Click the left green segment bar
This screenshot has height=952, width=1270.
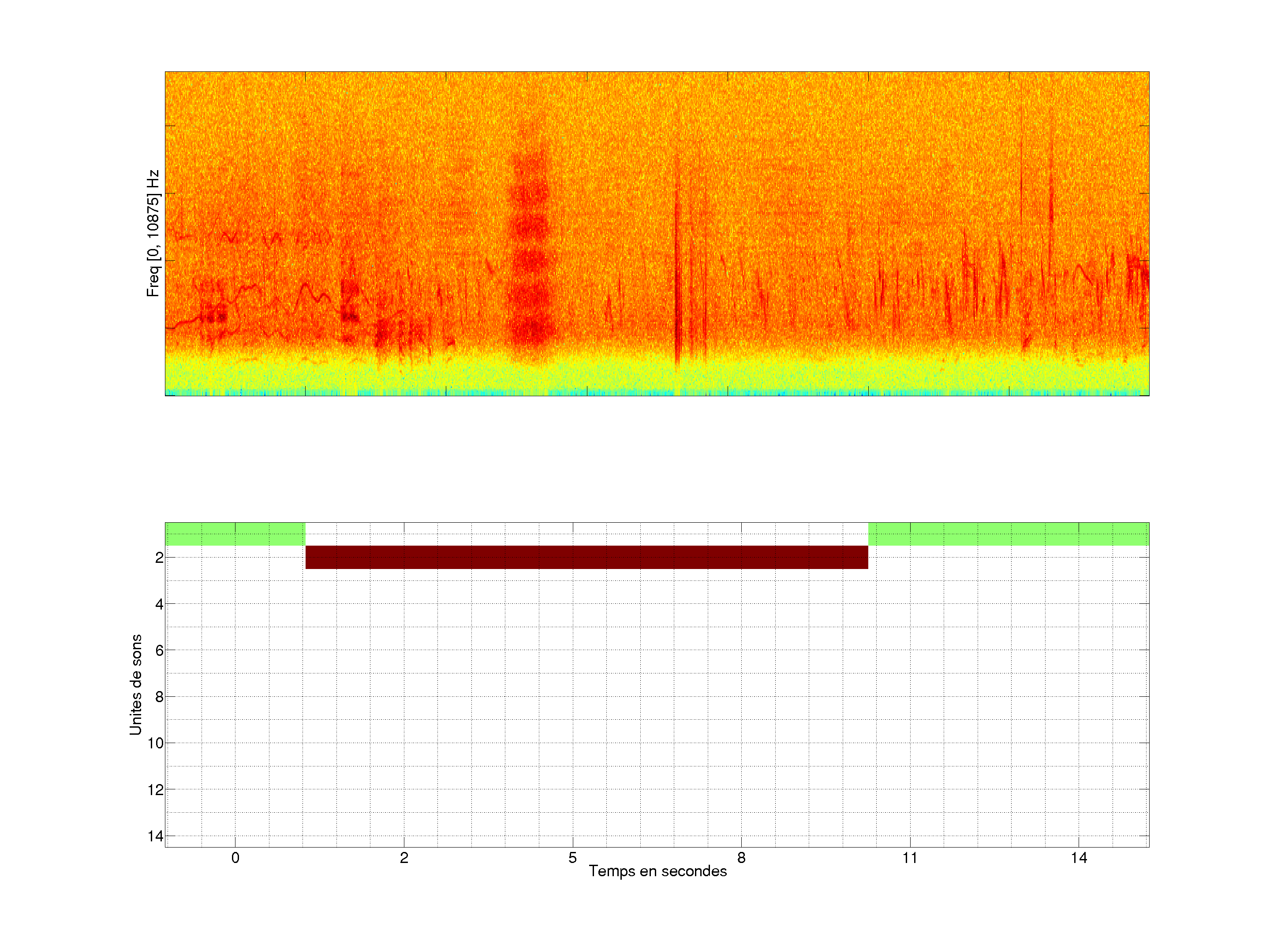point(235,534)
